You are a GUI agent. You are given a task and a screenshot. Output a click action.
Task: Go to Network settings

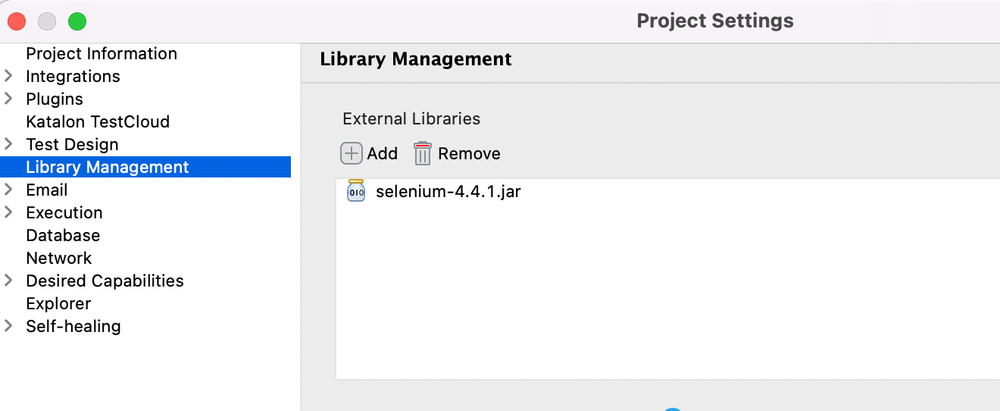pos(59,258)
